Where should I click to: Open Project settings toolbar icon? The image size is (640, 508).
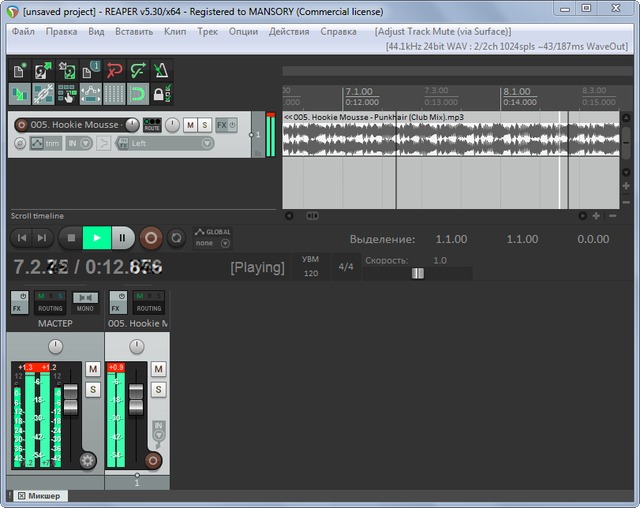coord(91,71)
